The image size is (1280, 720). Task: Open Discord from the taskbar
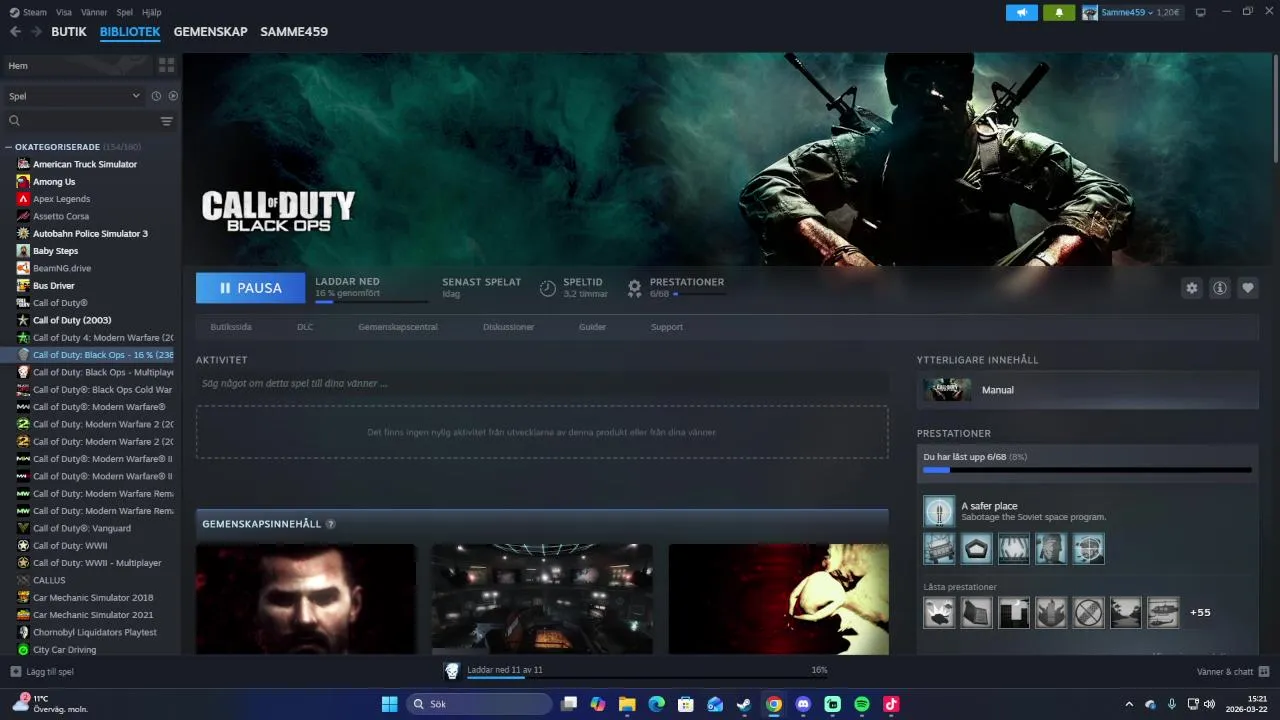pos(803,704)
